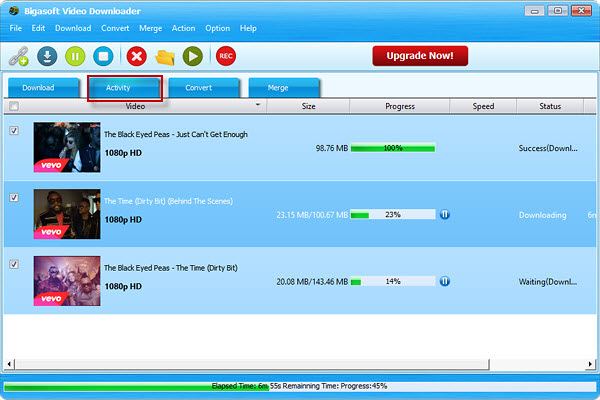Click title 'The Time (Dirty Bit) (Behind The Scenes)'
This screenshot has height=400, width=600.
coord(168,201)
